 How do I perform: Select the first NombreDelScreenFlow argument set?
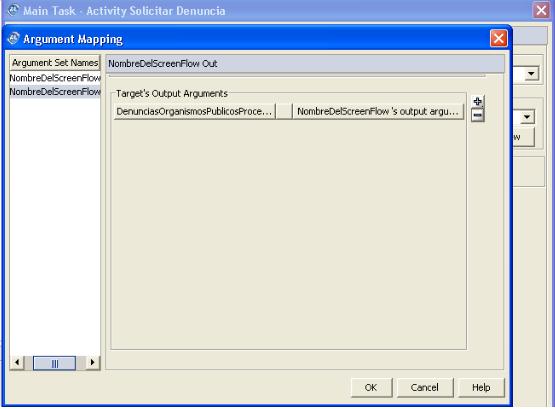55,78
